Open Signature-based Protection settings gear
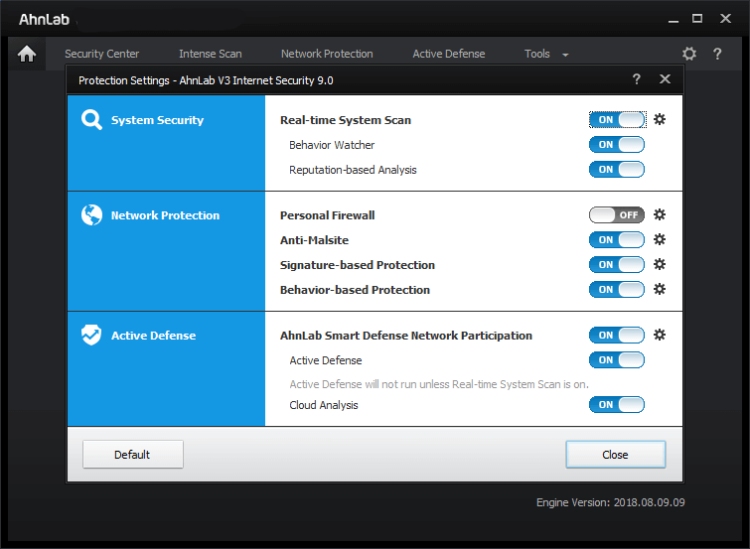This screenshot has height=549, width=750. pos(660,264)
